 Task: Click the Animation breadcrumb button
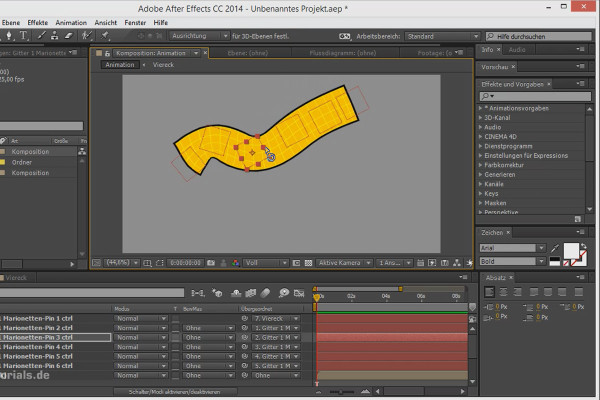[x=120, y=65]
